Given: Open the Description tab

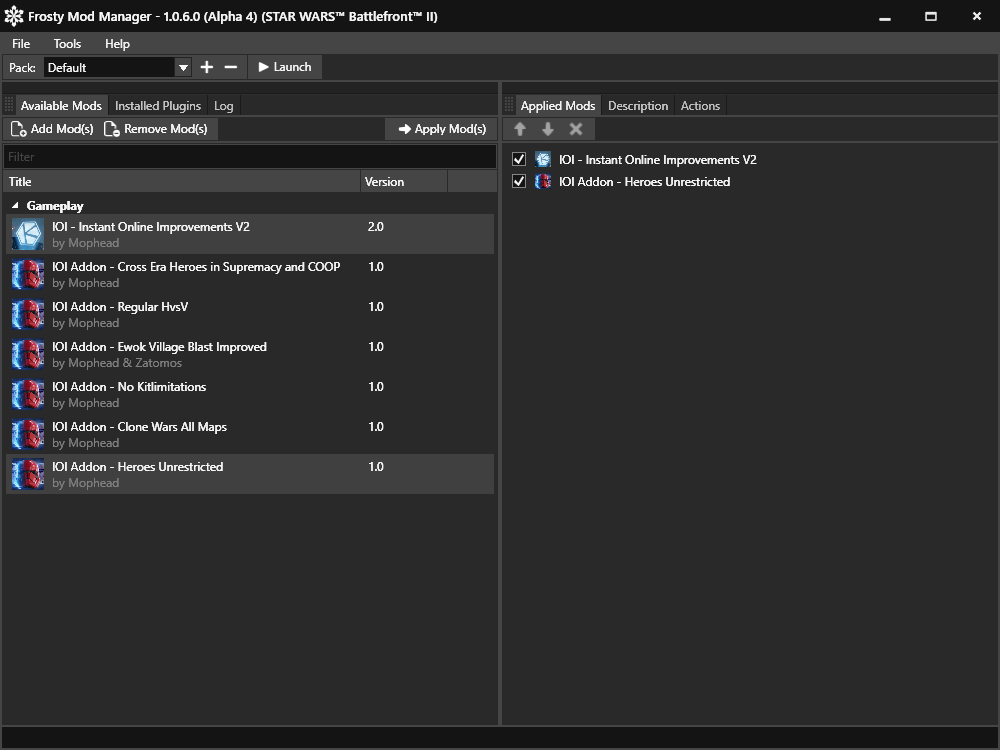Looking at the screenshot, I should click(x=638, y=106).
